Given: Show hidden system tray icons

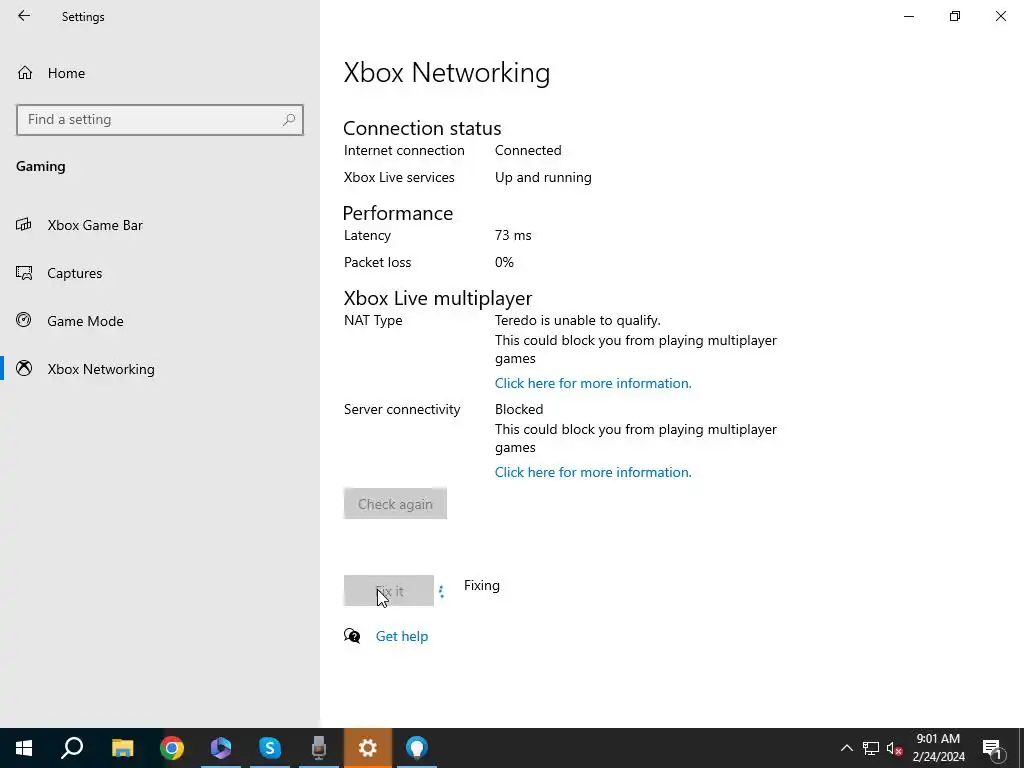Looking at the screenshot, I should click(846, 748).
